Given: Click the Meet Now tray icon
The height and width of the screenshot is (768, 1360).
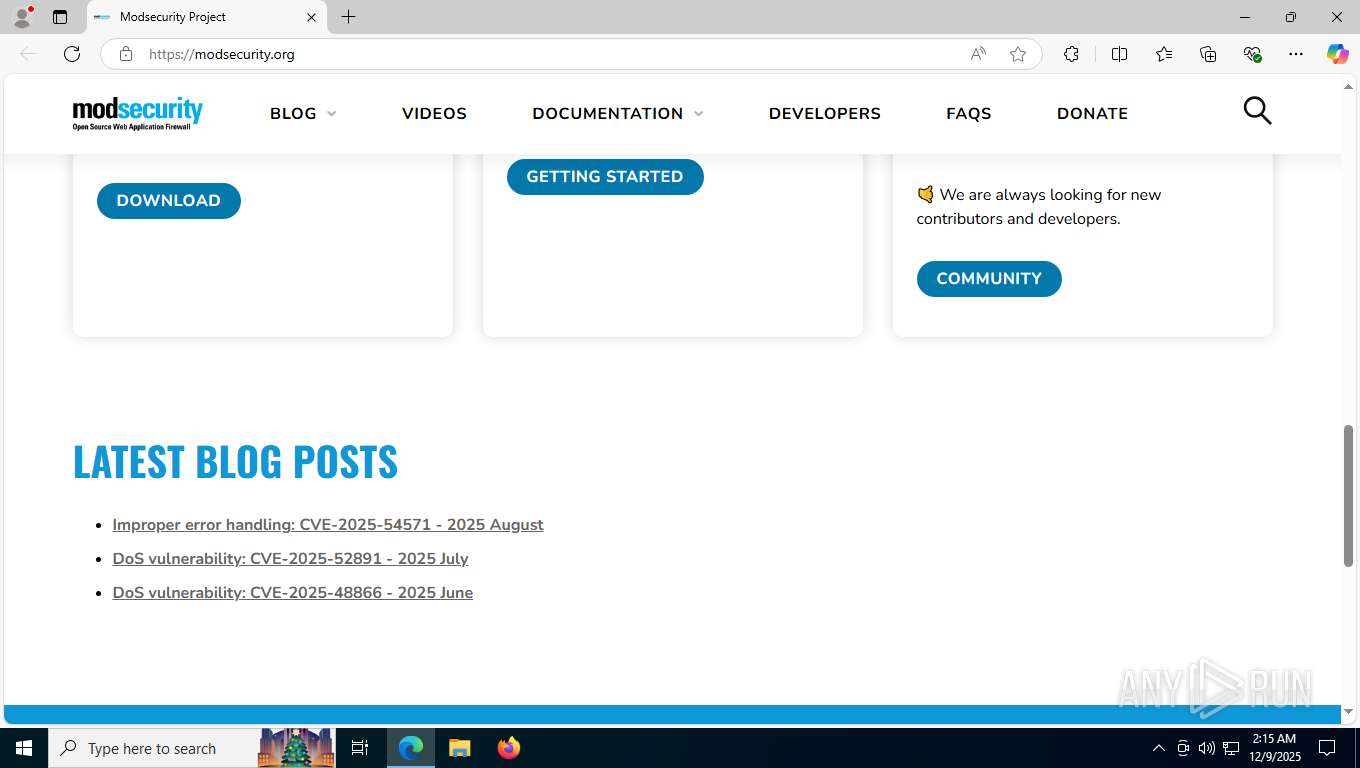Looking at the screenshot, I should pyautogui.click(x=1183, y=748).
